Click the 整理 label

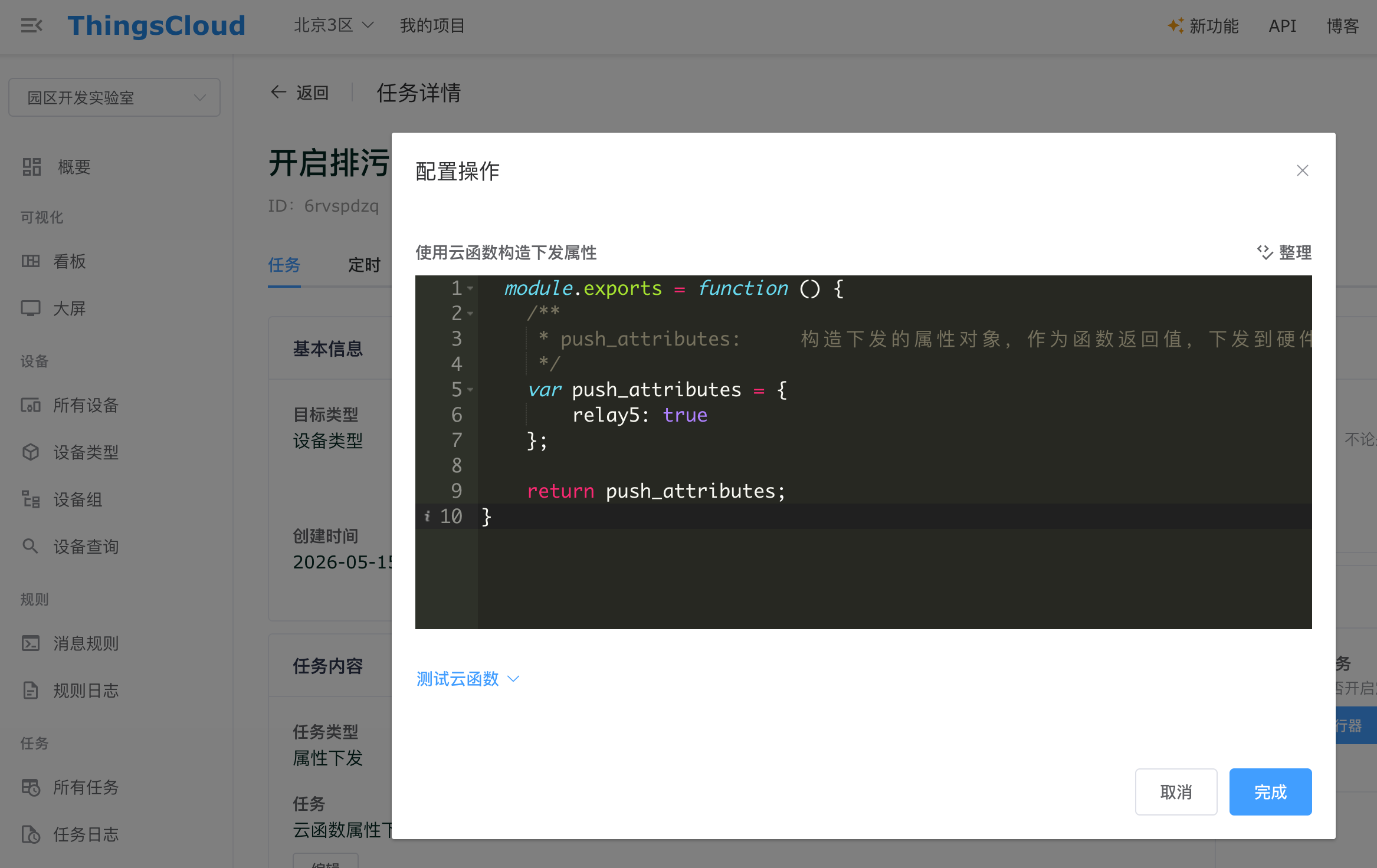[1295, 252]
